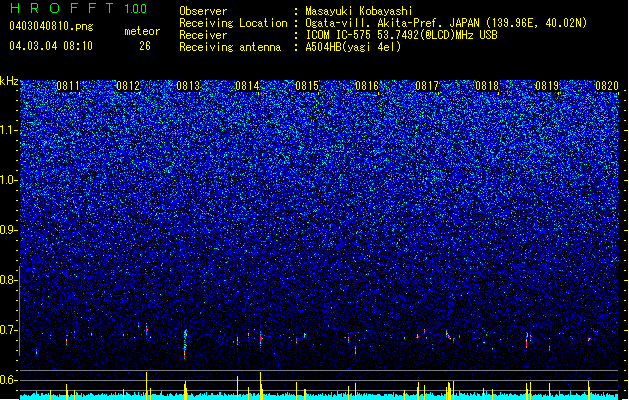
Task: Click the Observer label
Action: [203, 11]
